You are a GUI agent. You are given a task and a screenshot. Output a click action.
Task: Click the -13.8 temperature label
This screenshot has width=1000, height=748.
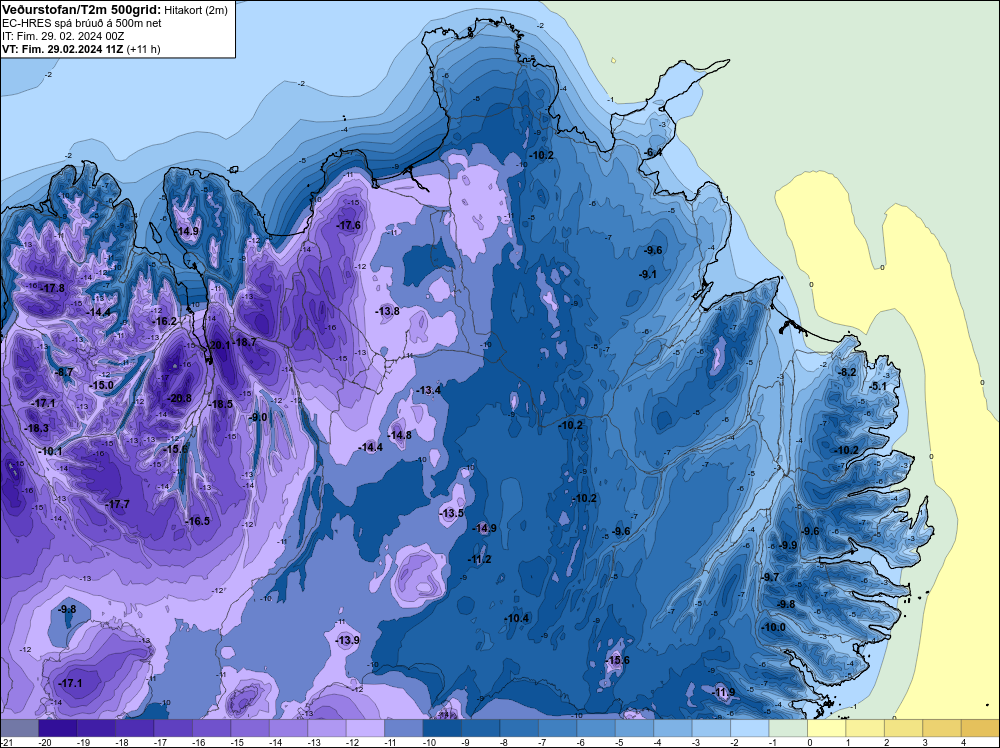[387, 311]
